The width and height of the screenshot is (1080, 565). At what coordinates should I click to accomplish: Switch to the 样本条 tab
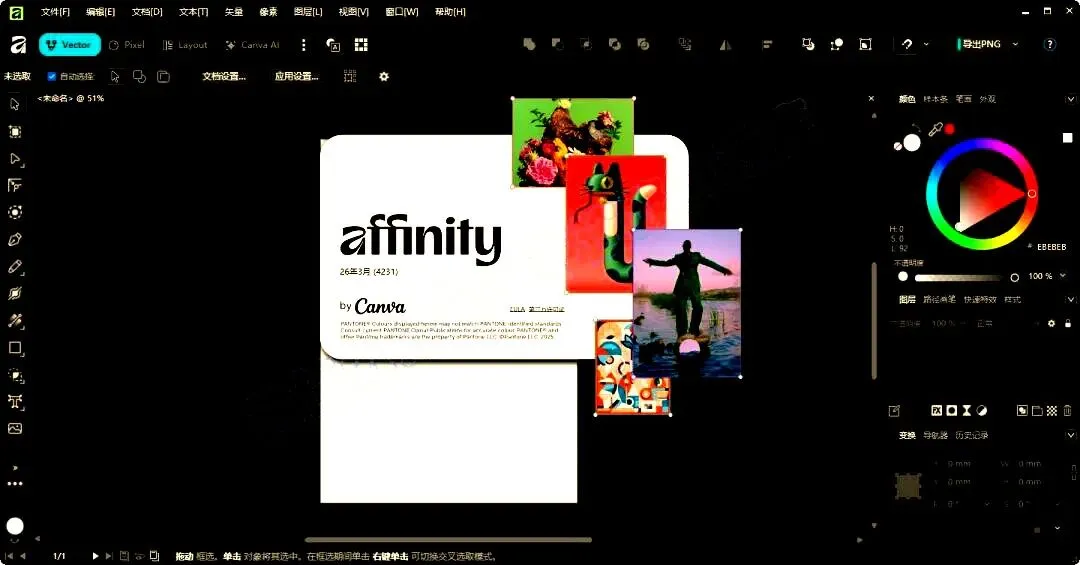935,99
